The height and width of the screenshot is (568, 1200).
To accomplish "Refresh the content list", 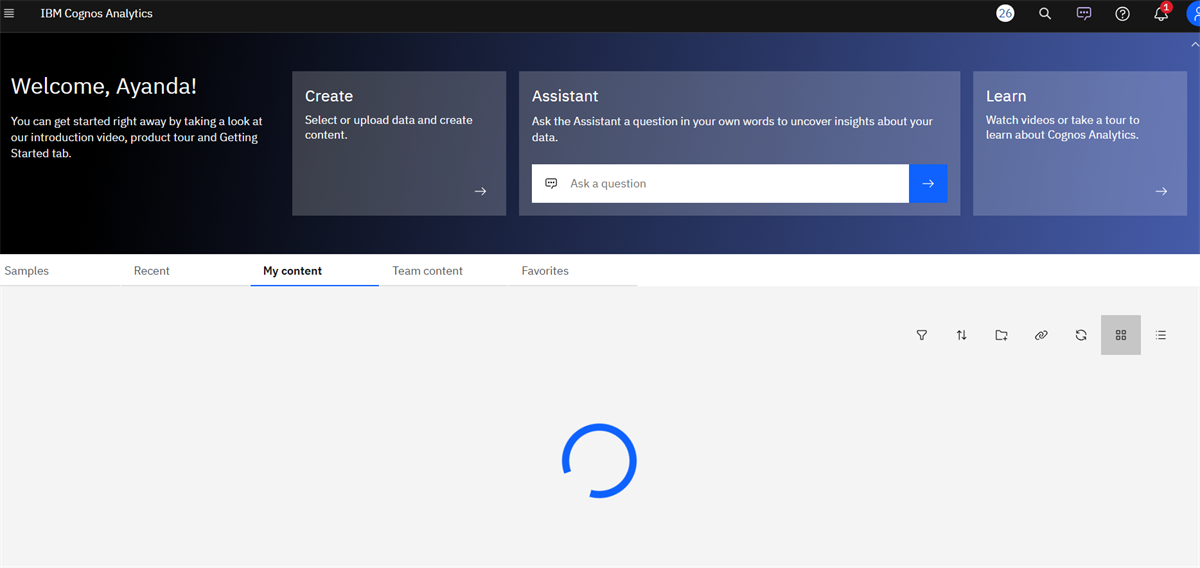I will [1081, 335].
